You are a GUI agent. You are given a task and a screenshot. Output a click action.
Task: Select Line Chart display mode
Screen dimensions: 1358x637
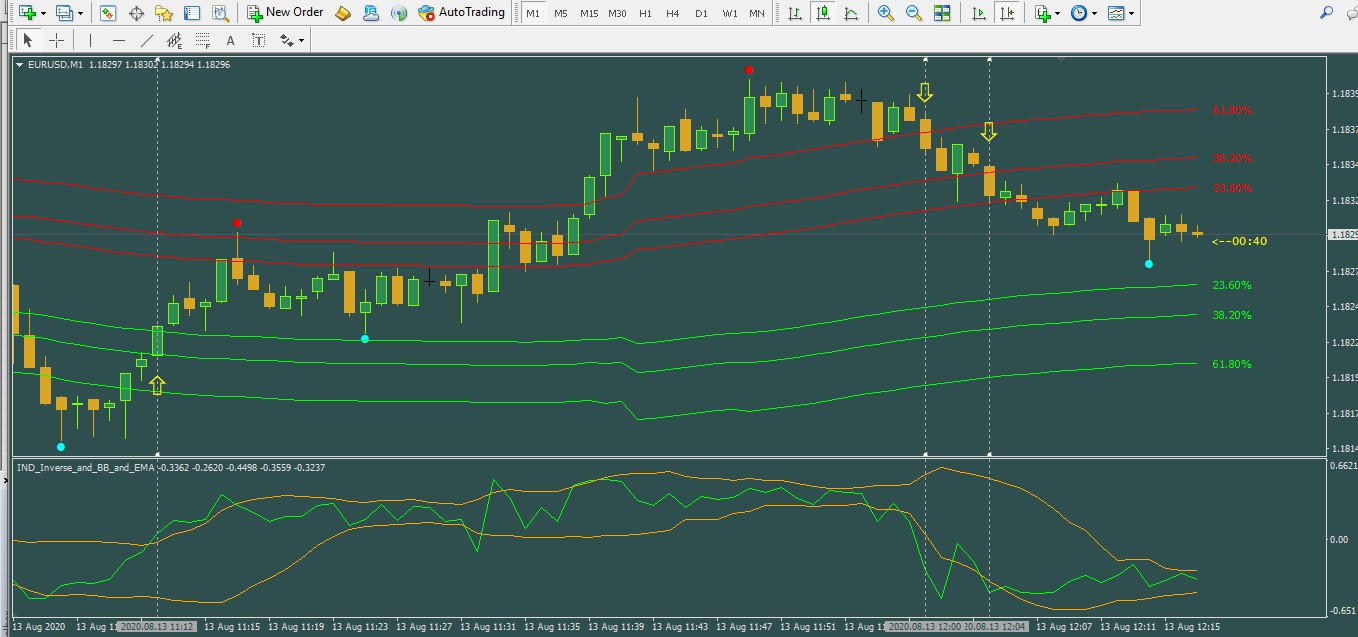(851, 13)
